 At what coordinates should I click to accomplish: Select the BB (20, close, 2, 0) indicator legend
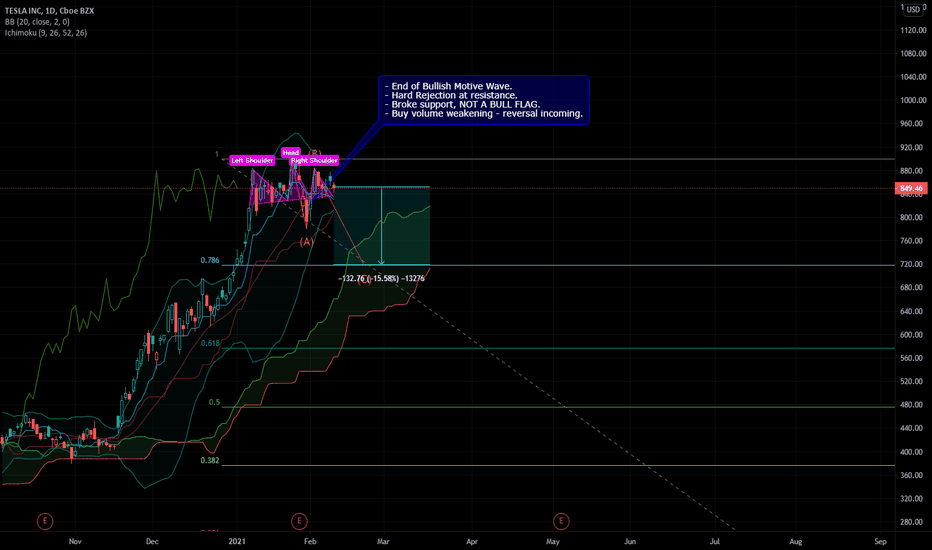pos(37,22)
